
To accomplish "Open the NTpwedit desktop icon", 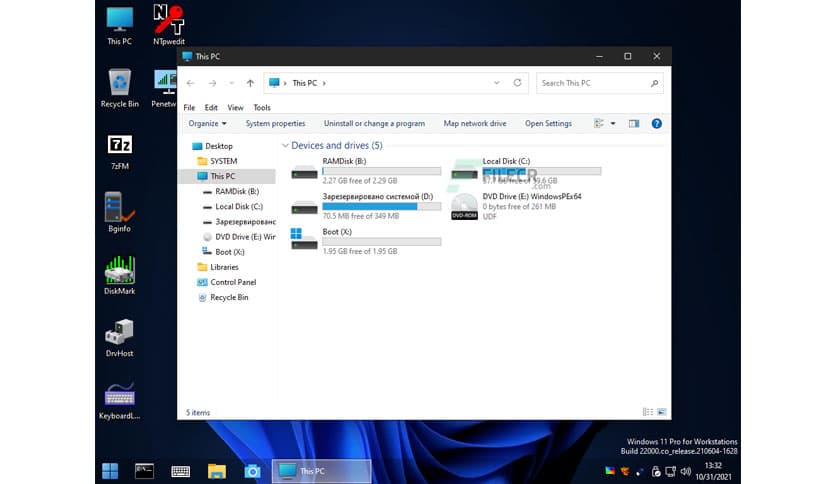I will tap(167, 22).
